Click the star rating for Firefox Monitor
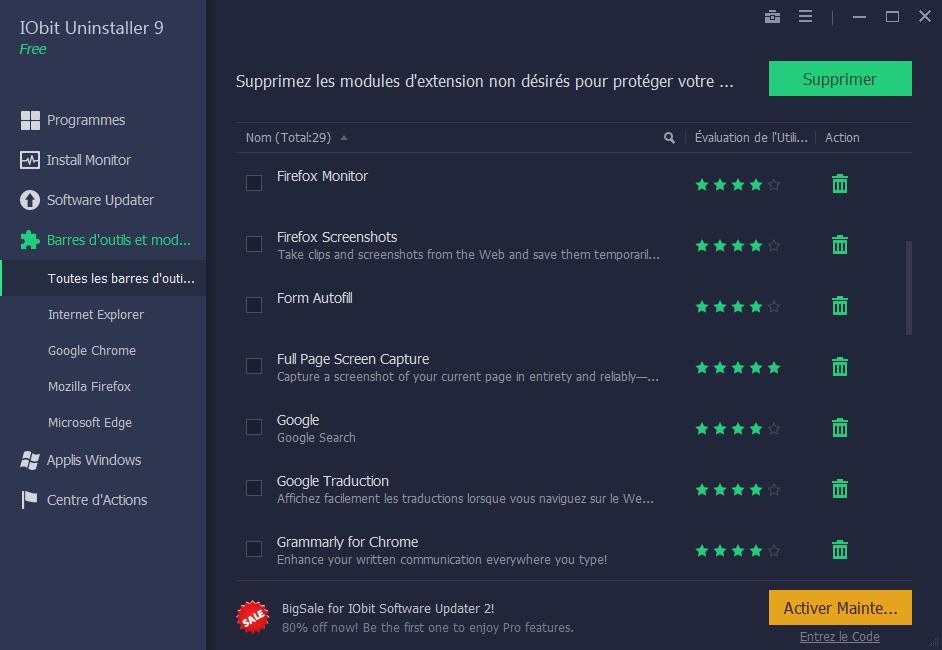 point(738,184)
